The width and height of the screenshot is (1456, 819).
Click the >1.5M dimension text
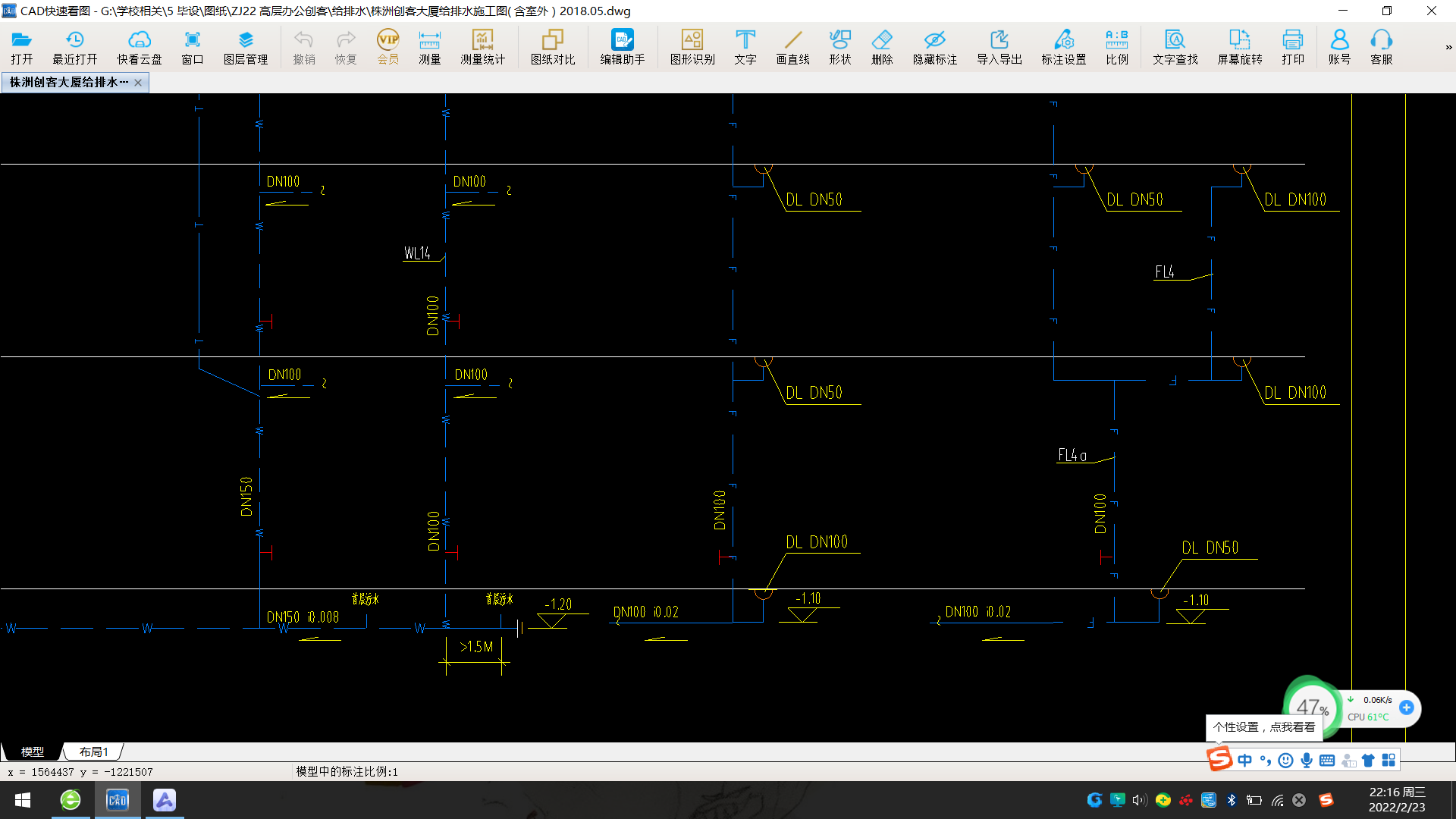(476, 647)
